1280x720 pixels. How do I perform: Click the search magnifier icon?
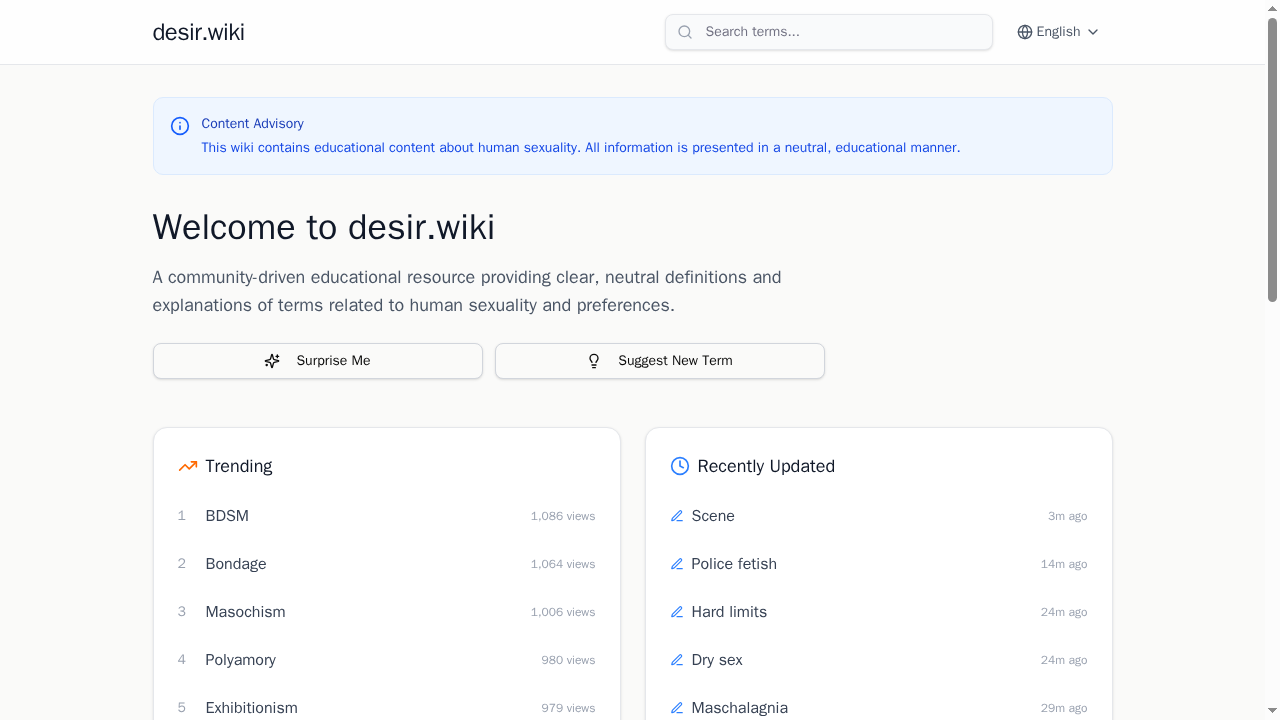click(x=685, y=32)
